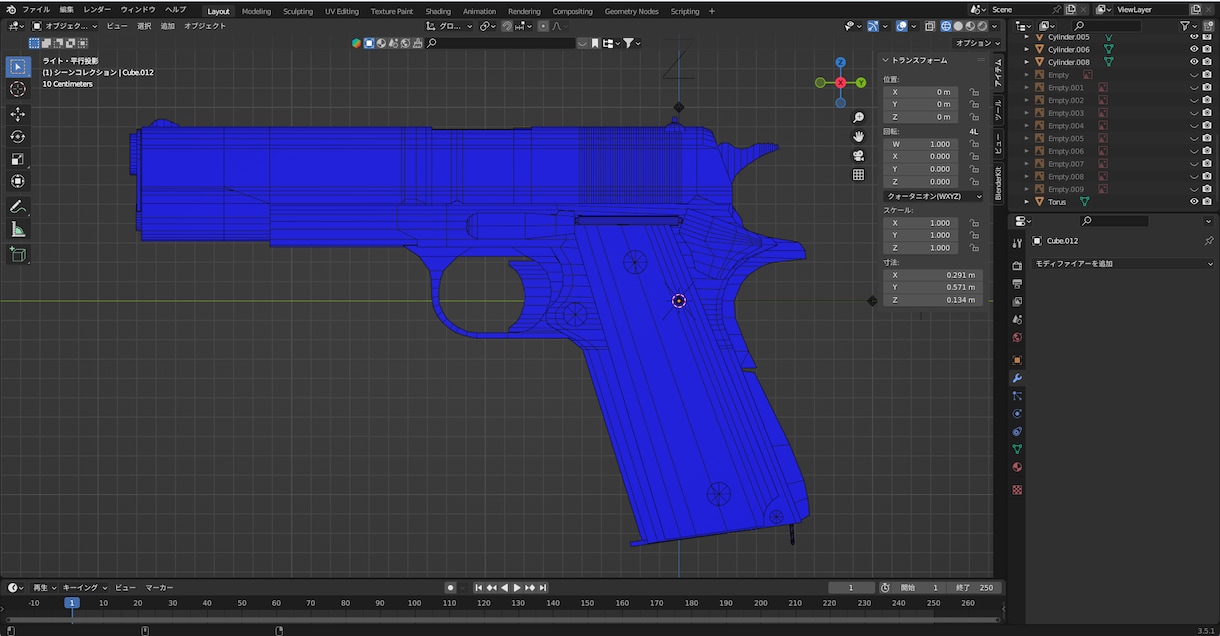This screenshot has width=1220, height=636.
Task: Select the Scale tool
Action: [x=18, y=159]
